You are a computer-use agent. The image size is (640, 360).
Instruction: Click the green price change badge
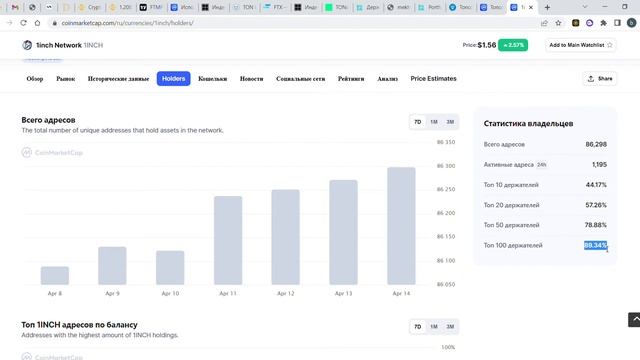tap(513, 45)
